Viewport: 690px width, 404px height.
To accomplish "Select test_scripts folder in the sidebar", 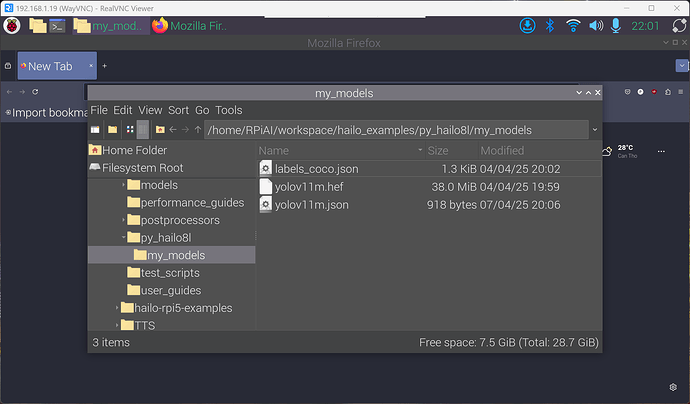I will [163, 272].
